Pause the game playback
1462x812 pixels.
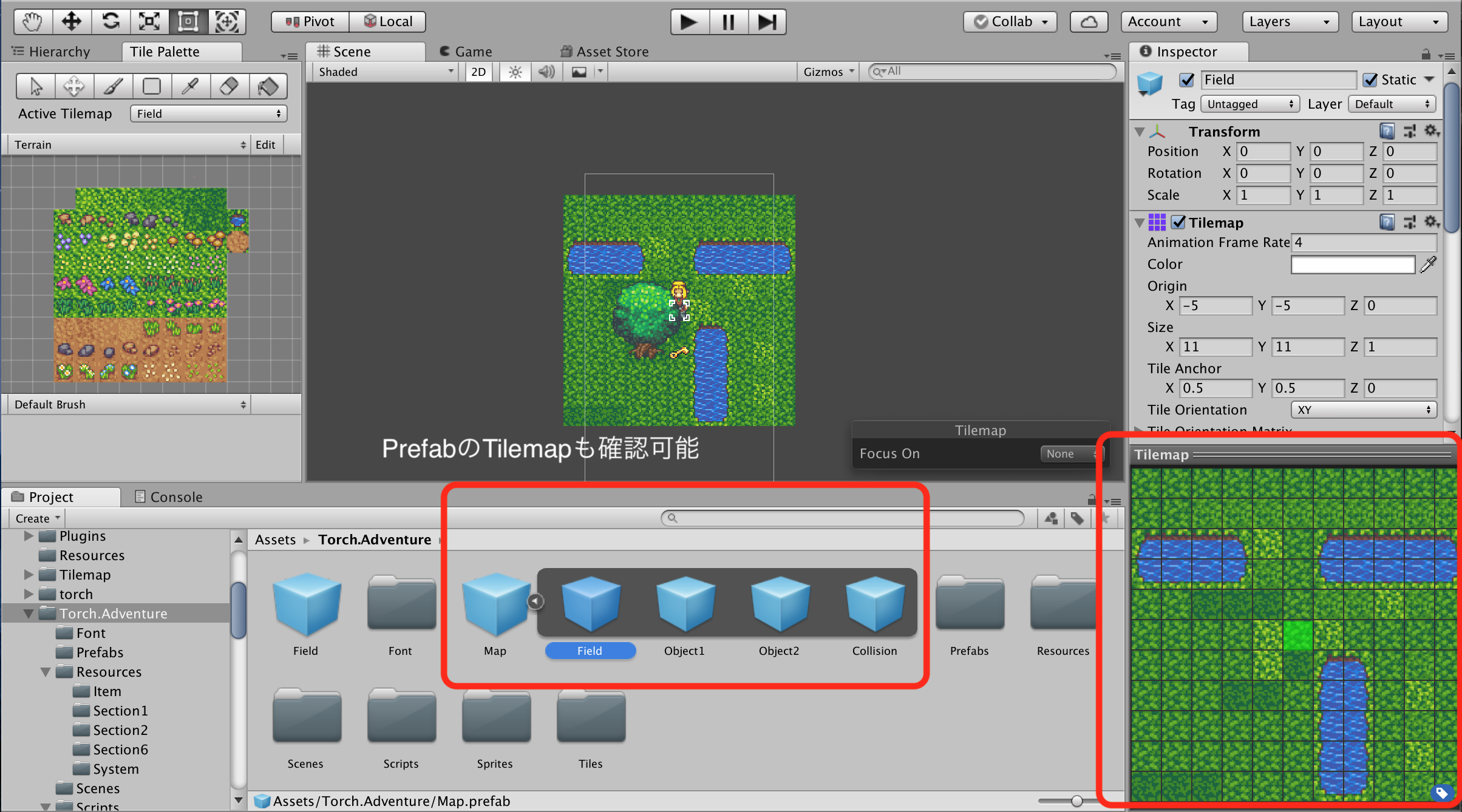(728, 22)
